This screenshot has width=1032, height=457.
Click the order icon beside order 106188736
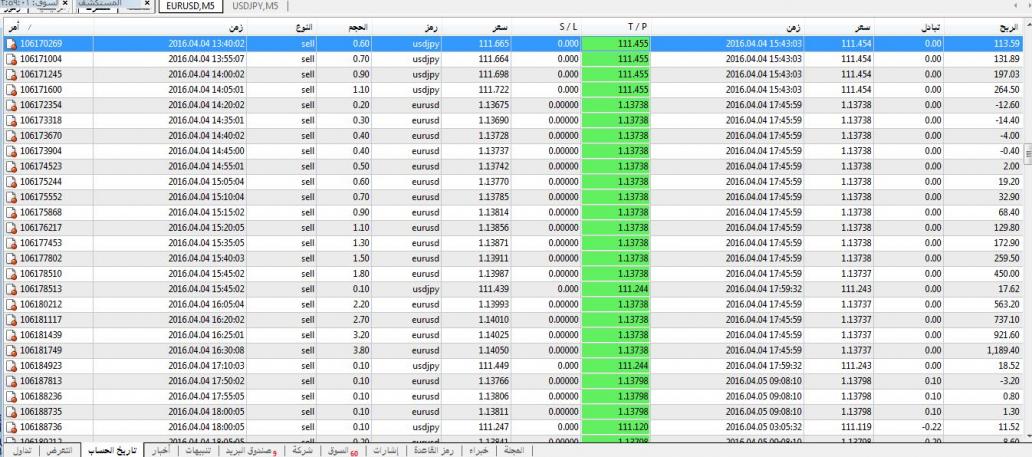[11, 427]
